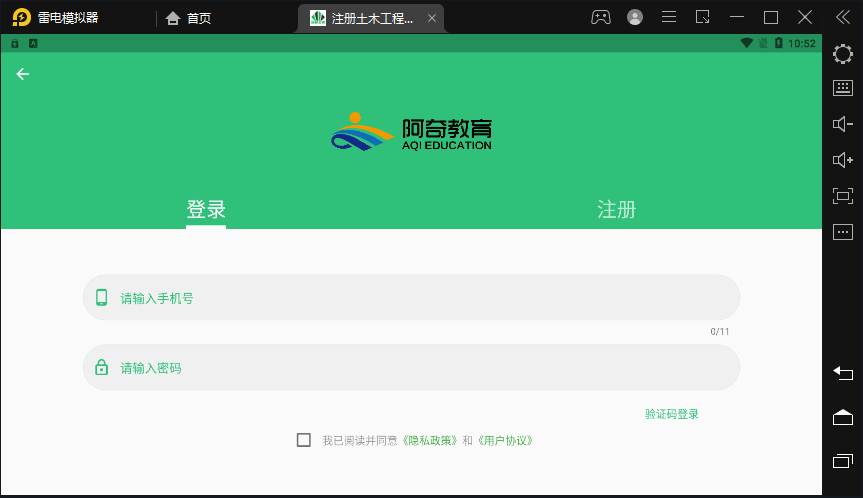Click the no-SIM signal icon
The height and width of the screenshot is (498, 863).
pyautogui.click(x=763, y=43)
